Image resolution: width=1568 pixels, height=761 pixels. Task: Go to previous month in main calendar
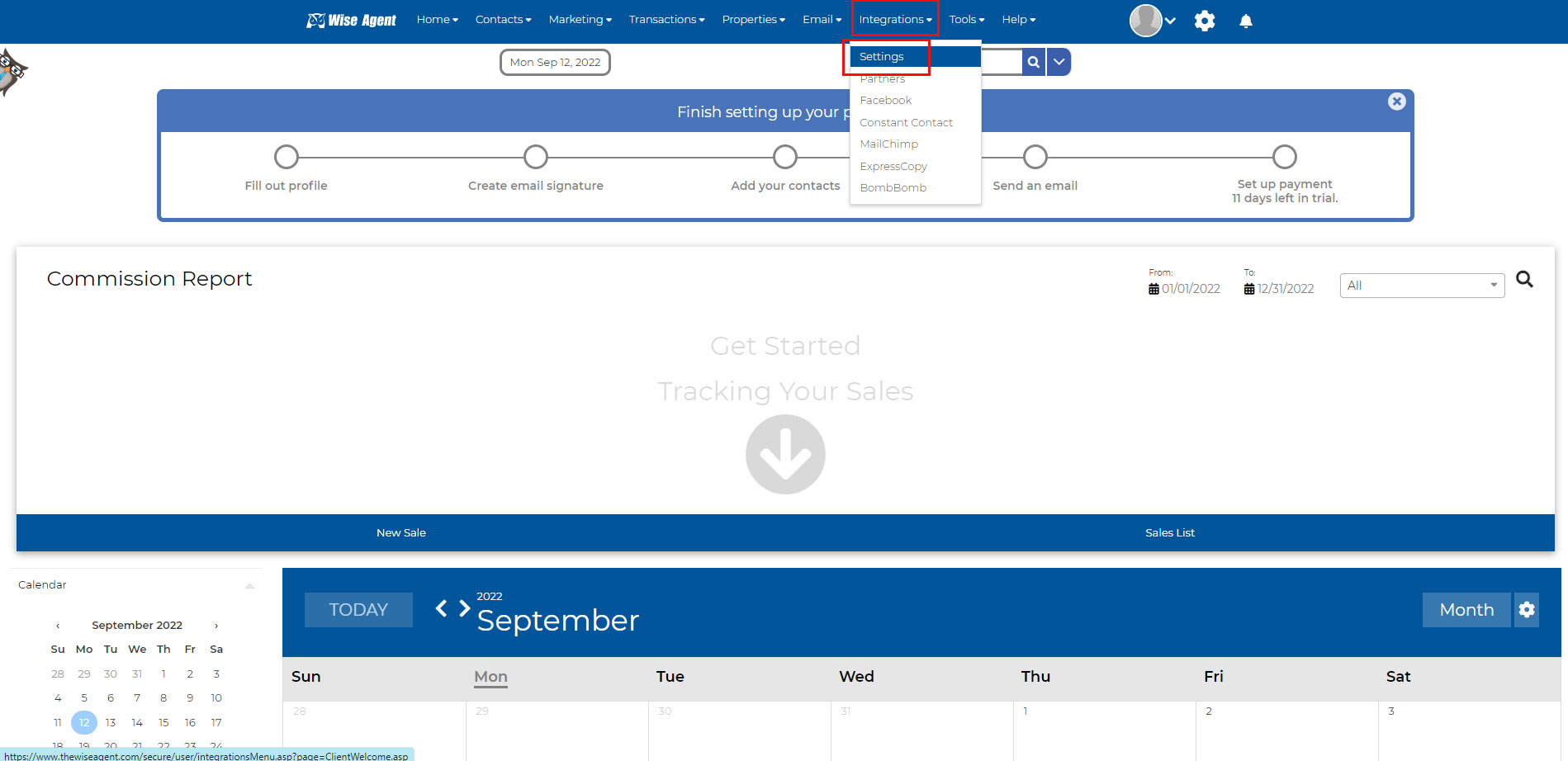point(442,608)
